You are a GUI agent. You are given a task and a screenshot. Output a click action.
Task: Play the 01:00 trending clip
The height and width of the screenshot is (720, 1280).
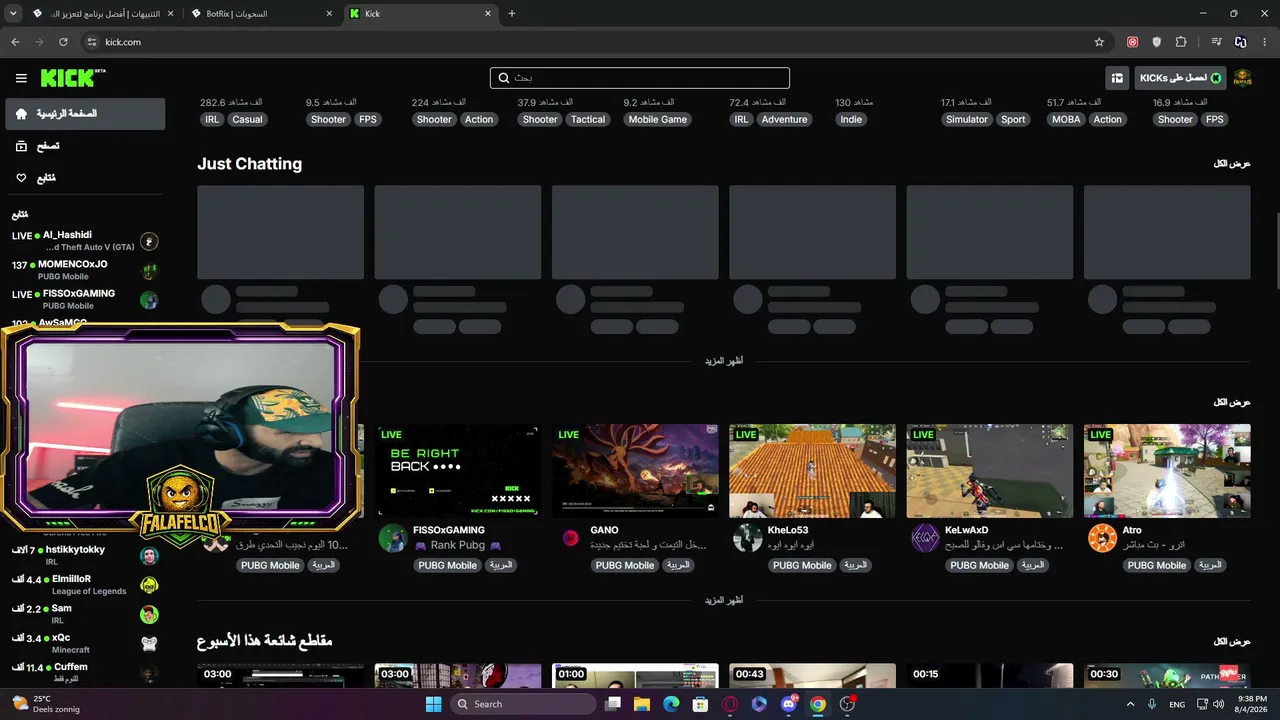click(x=635, y=676)
